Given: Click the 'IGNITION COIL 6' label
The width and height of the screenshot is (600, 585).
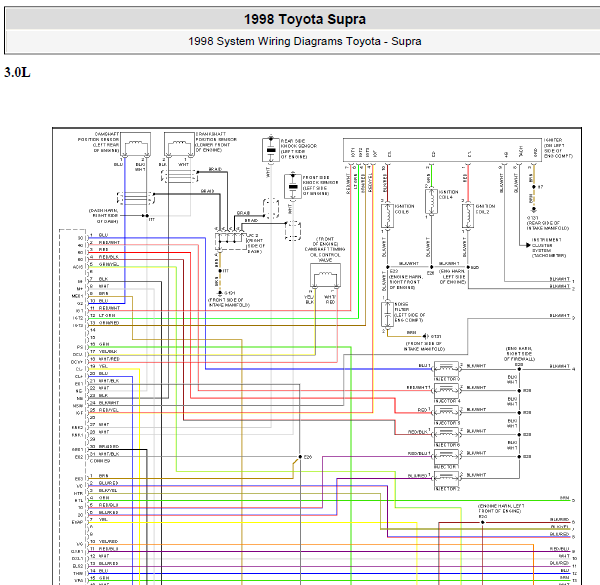Looking at the screenshot, I should coord(404,209).
